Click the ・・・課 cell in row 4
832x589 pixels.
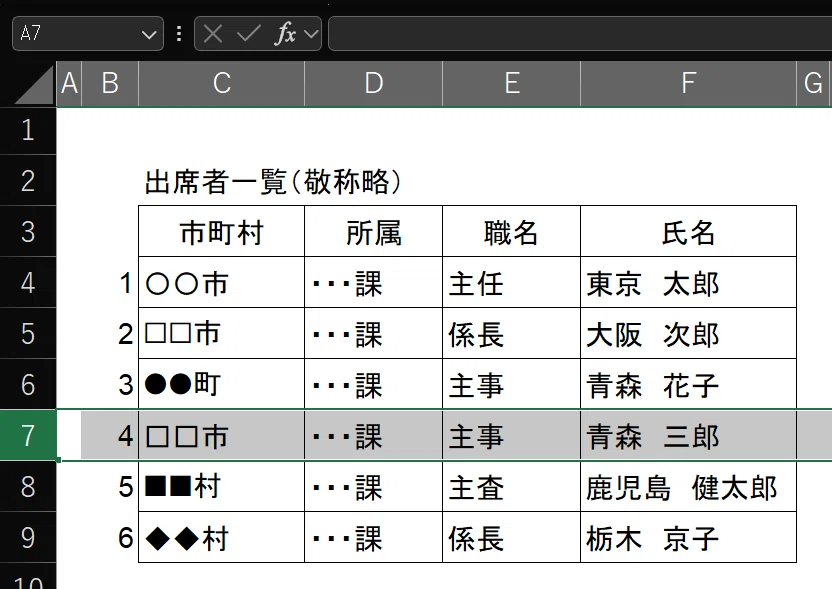click(x=374, y=282)
